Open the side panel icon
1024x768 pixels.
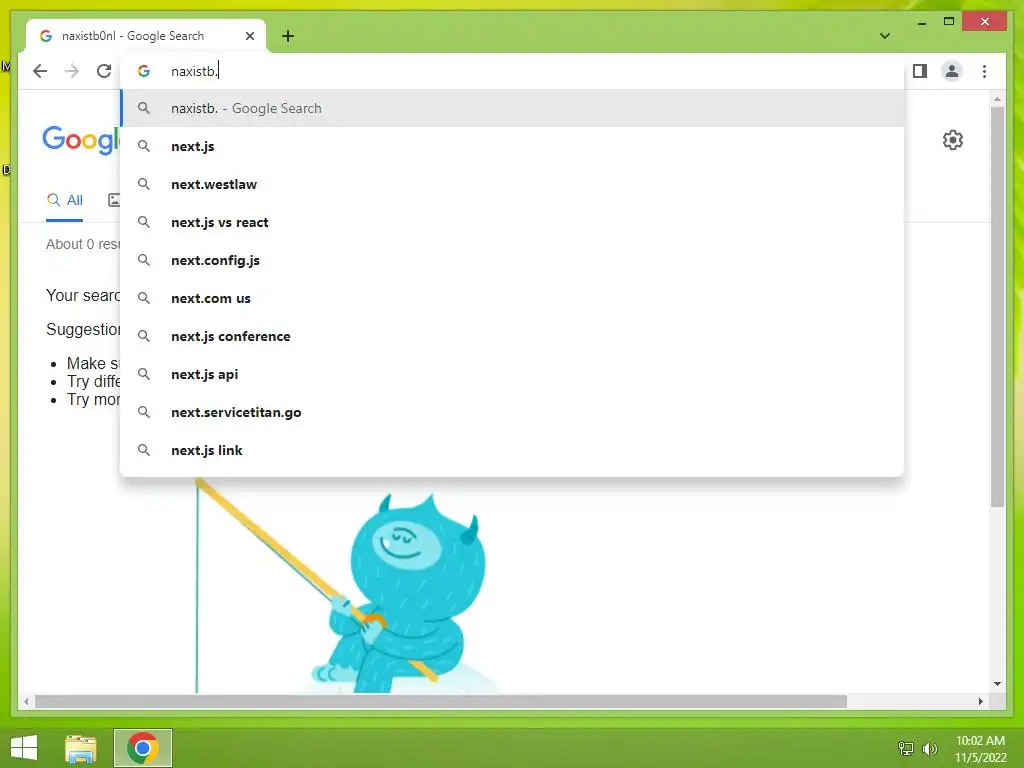[x=920, y=71]
